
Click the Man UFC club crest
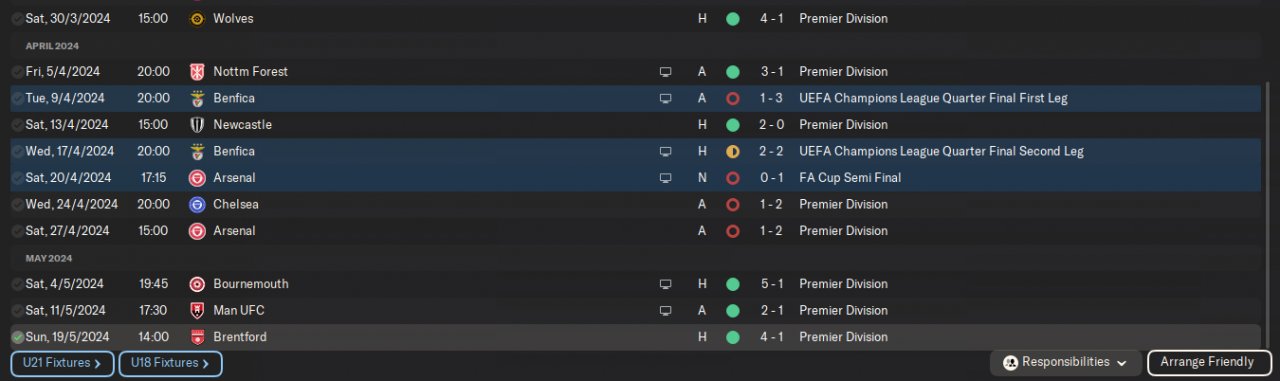click(x=197, y=311)
